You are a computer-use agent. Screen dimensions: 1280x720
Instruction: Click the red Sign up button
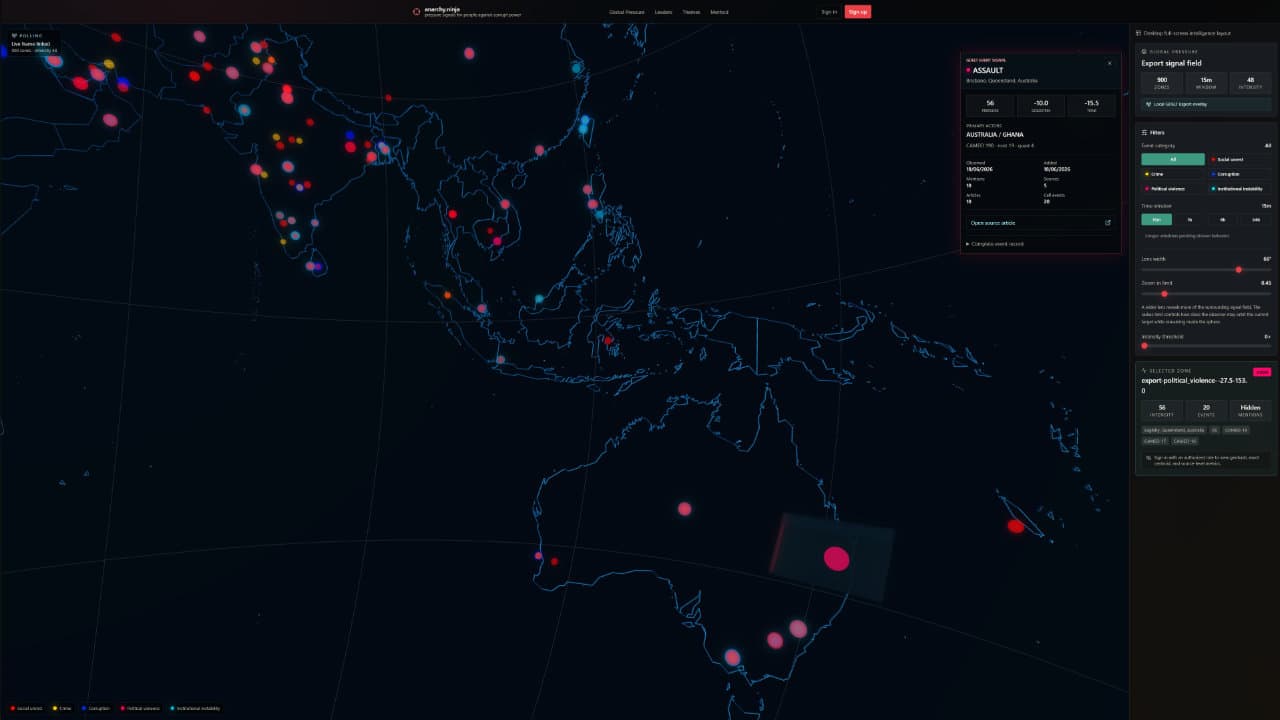point(857,12)
